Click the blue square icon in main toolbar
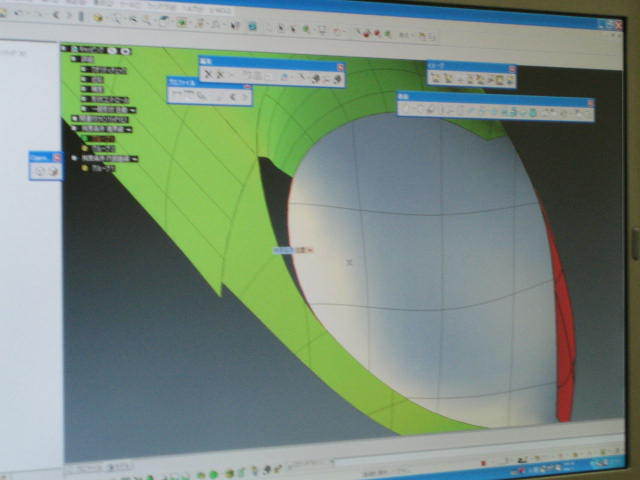Image resolution: width=640 pixels, height=480 pixels. point(253,27)
